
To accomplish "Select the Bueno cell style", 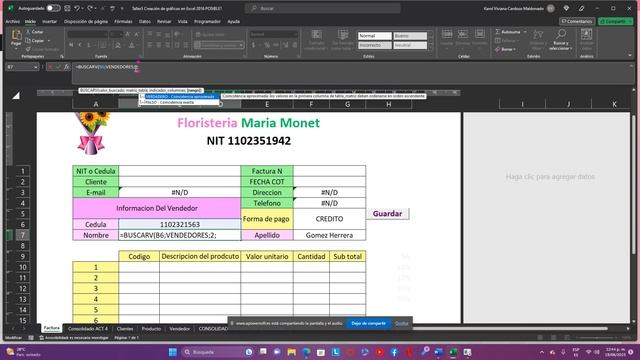I will pos(410,36).
